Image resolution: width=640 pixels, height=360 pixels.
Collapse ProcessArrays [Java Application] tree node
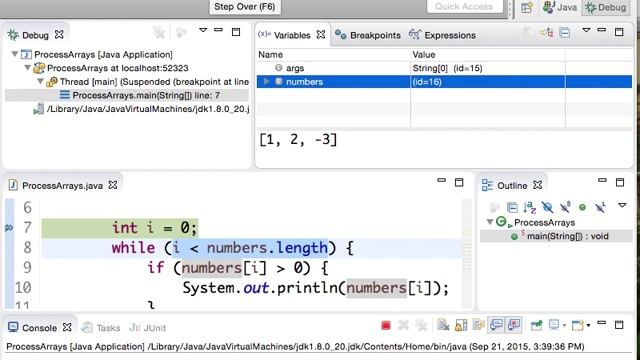coord(15,54)
